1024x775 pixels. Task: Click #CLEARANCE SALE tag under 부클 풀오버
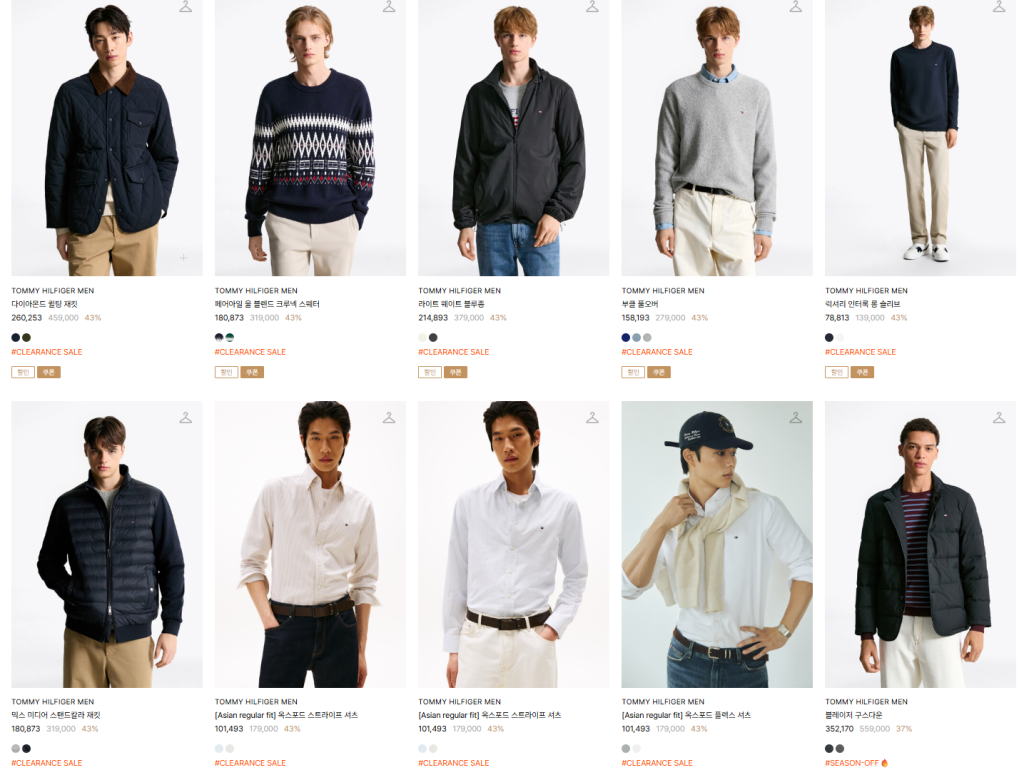coord(657,352)
